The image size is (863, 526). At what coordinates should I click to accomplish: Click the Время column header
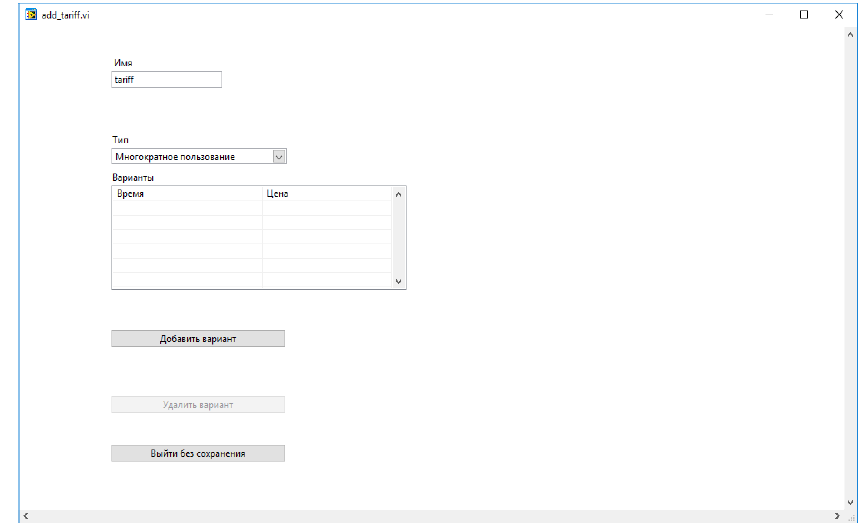[187, 194]
